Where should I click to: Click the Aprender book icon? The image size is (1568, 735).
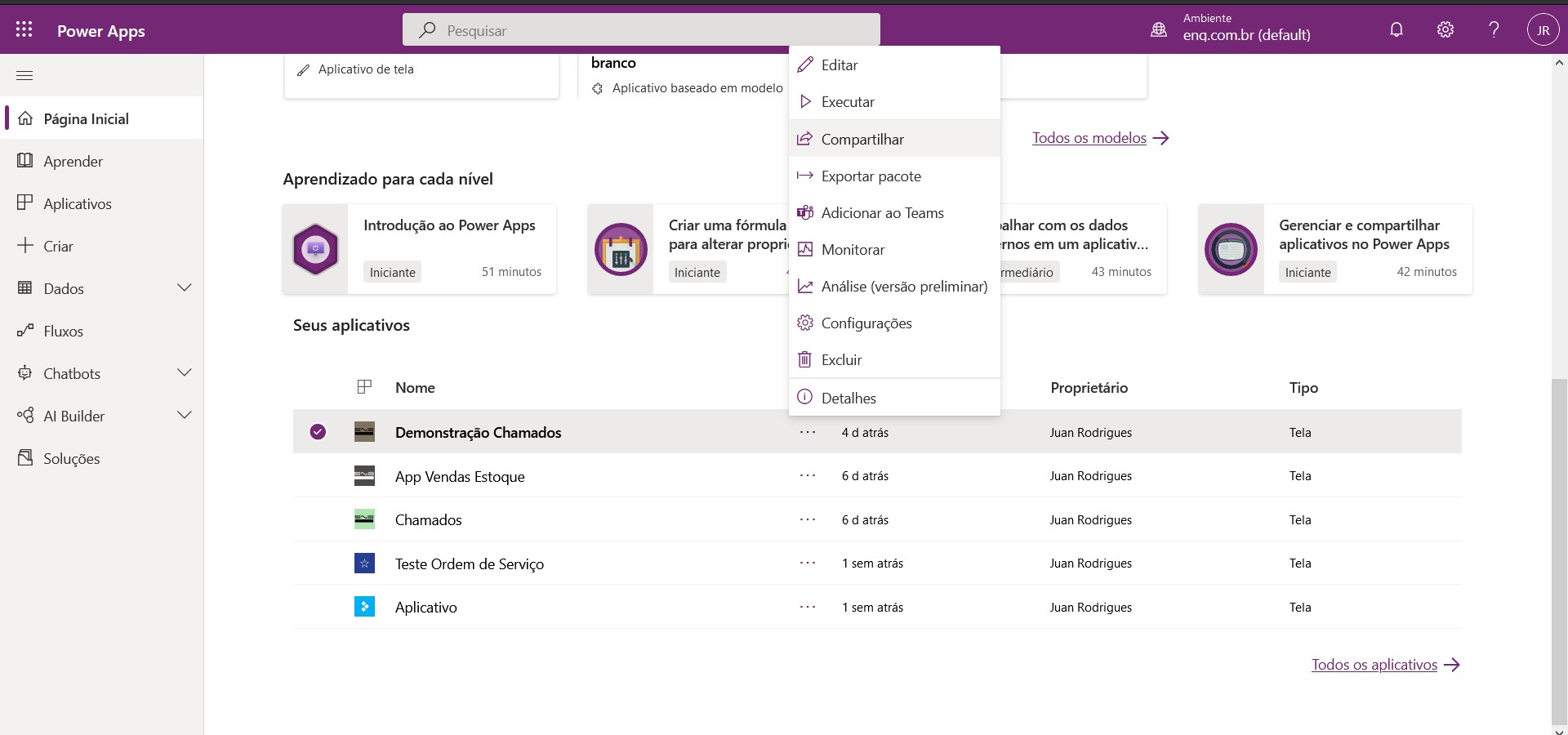pos(25,161)
